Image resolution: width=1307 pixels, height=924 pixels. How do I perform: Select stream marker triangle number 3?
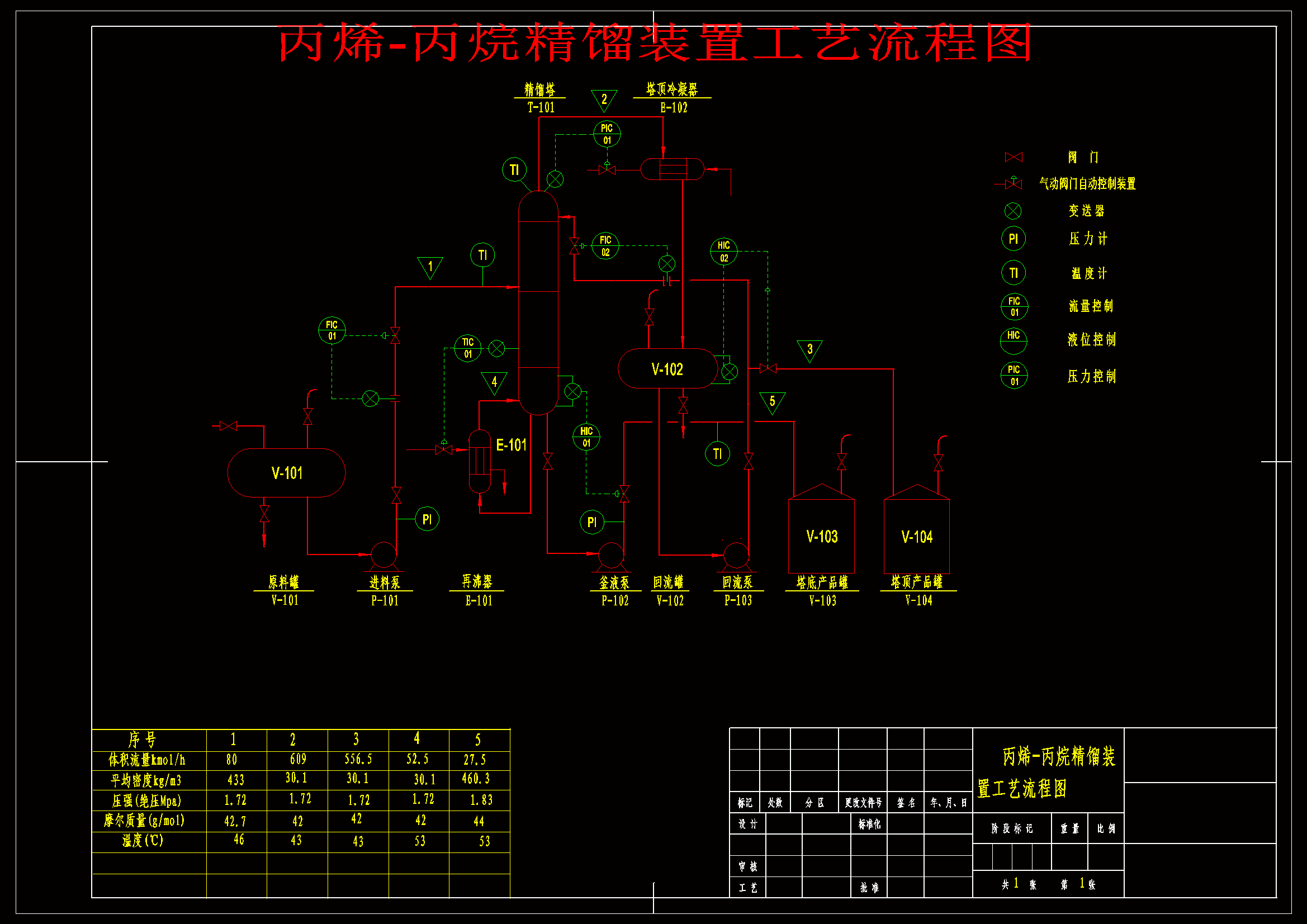coord(809,349)
